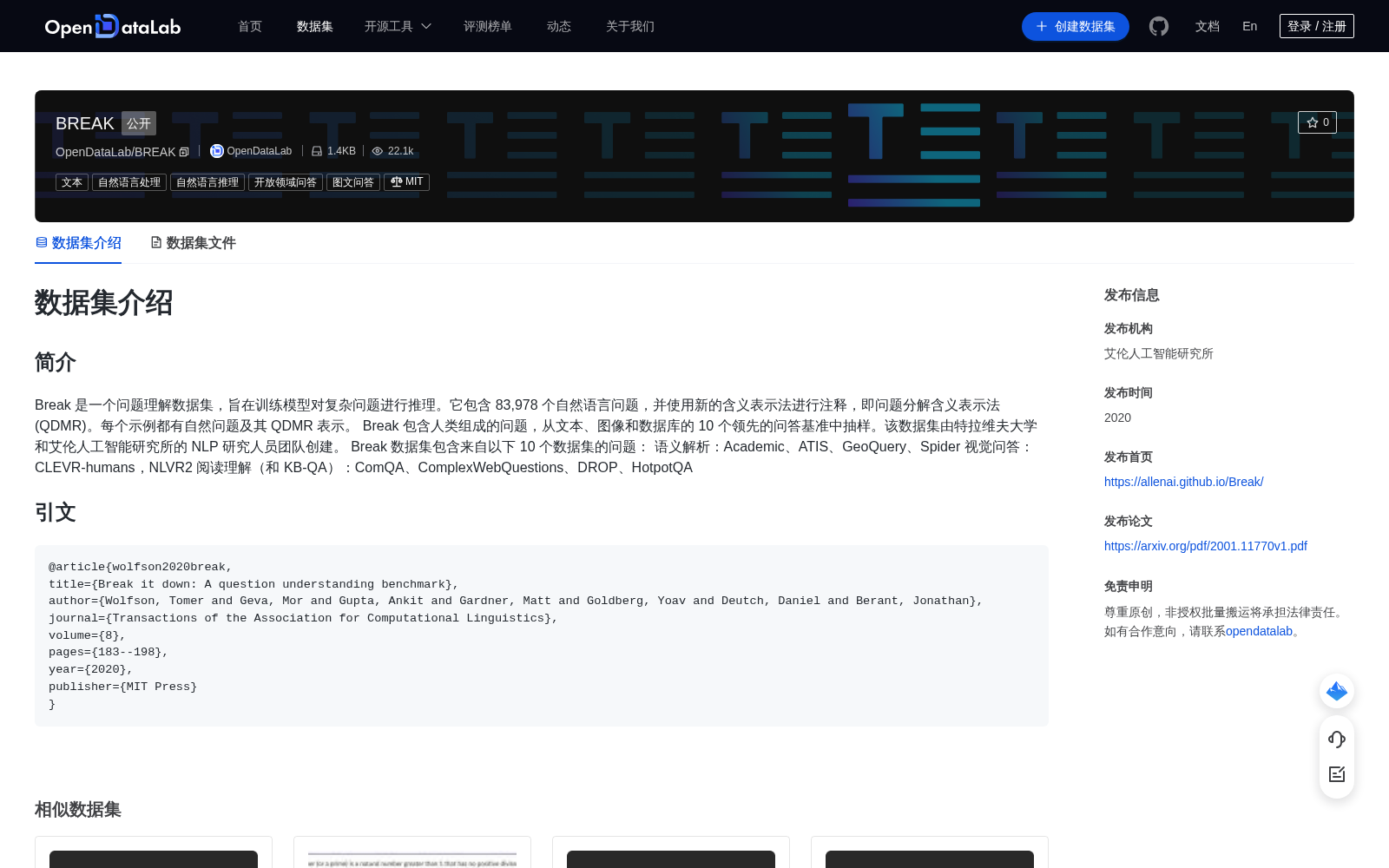The width and height of the screenshot is (1389, 868).
Task: Open https://allenai.github.io/Break/ homepage link
Action: click(1184, 482)
